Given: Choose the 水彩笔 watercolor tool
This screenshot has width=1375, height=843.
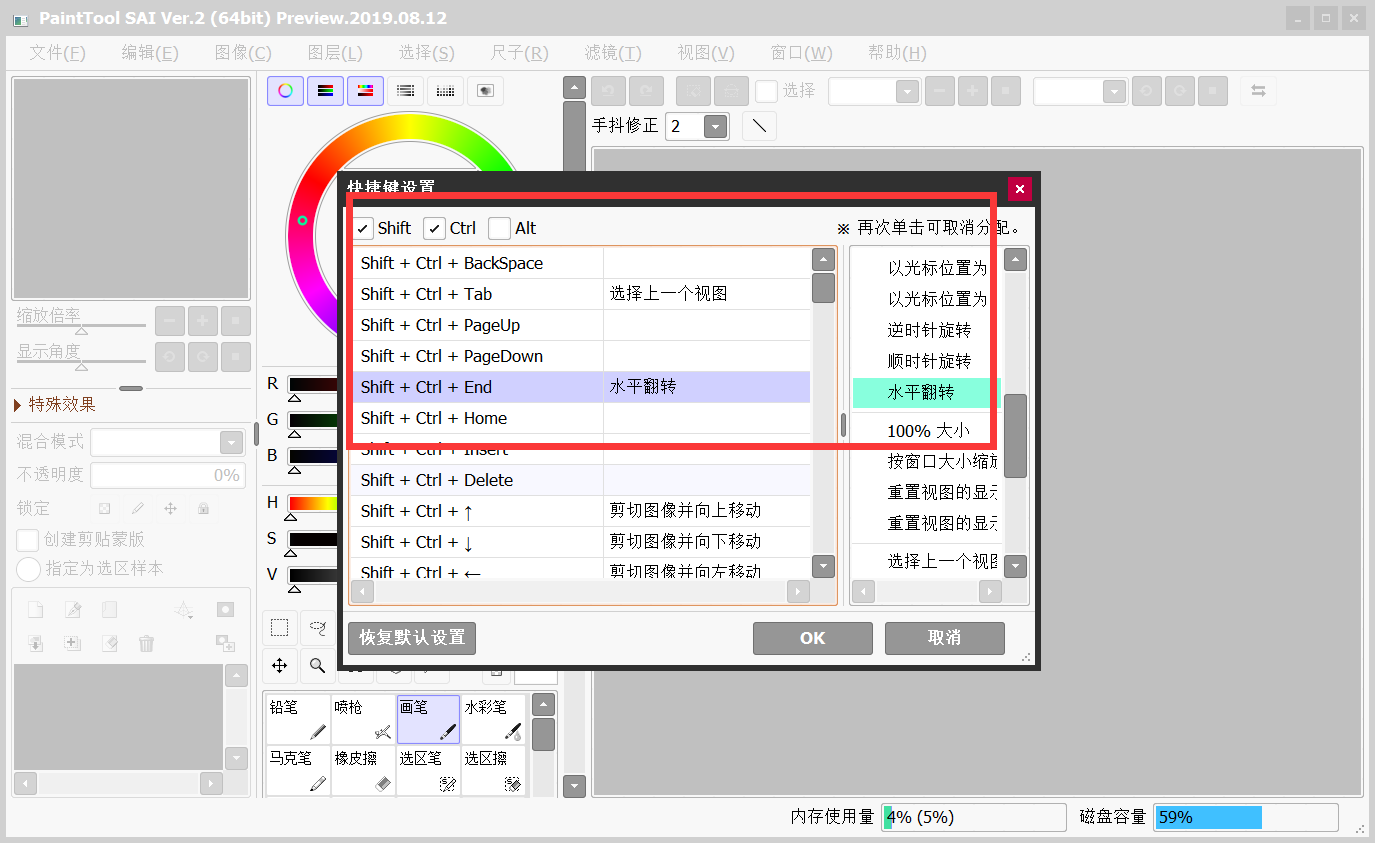Looking at the screenshot, I should point(493,720).
